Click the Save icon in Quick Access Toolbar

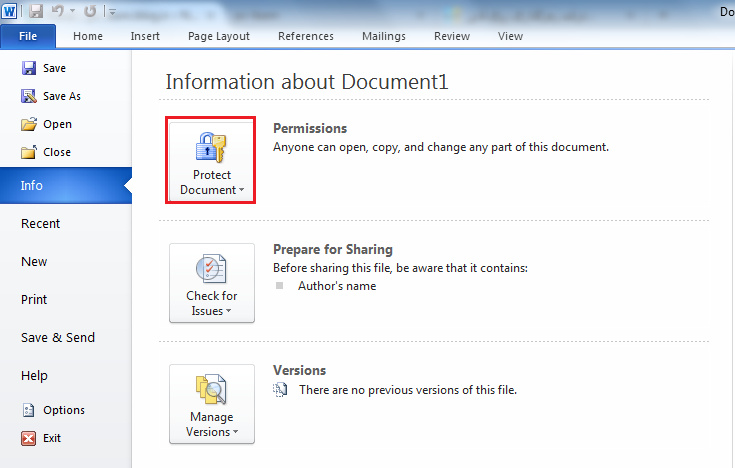(x=36, y=11)
